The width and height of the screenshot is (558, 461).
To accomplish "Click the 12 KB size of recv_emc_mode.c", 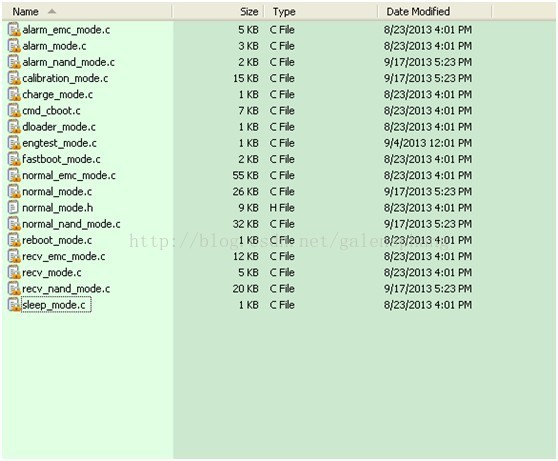I will pyautogui.click(x=246, y=256).
